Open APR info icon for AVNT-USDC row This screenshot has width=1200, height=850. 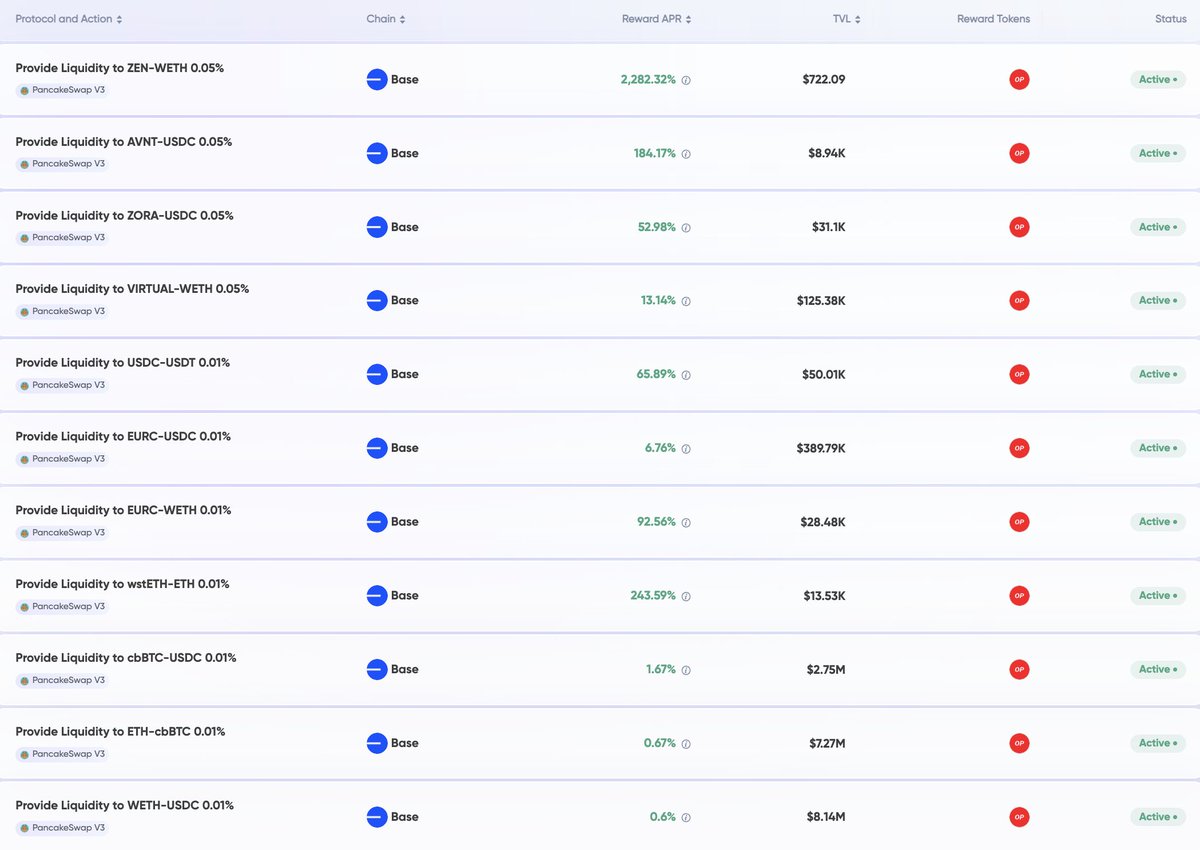click(x=686, y=154)
